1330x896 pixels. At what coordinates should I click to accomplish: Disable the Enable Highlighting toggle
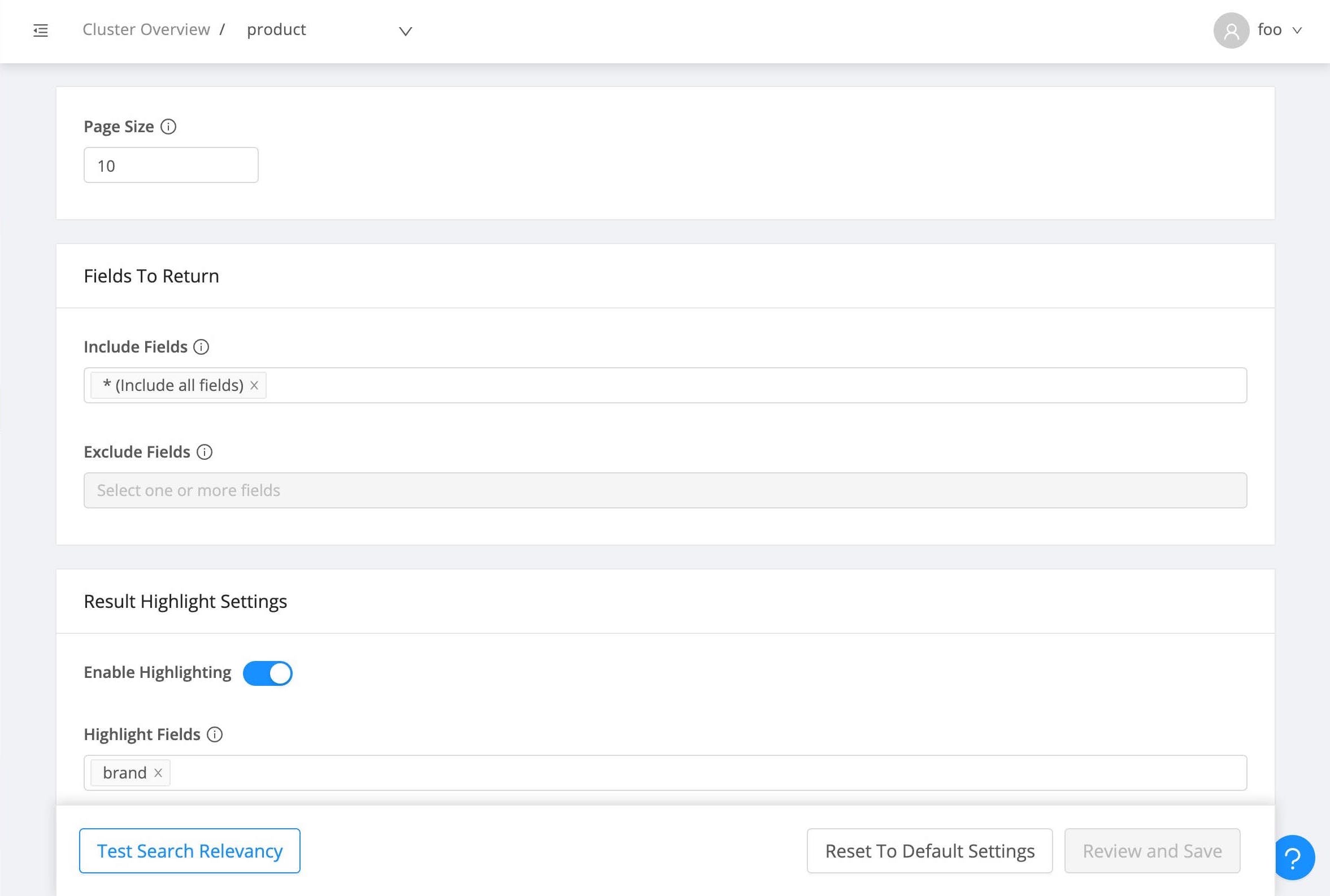click(x=267, y=673)
